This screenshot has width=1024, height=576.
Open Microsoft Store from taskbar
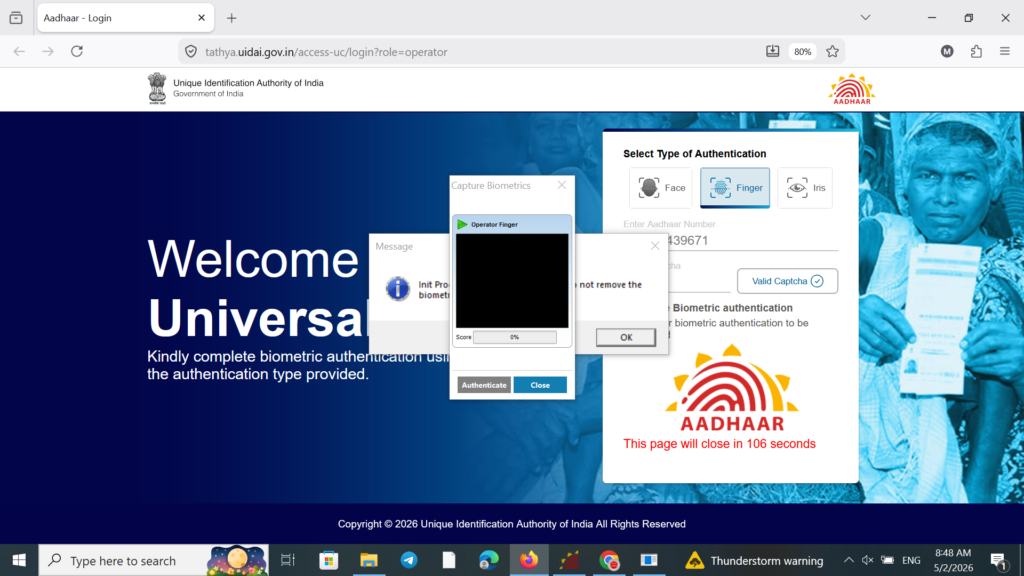328,560
